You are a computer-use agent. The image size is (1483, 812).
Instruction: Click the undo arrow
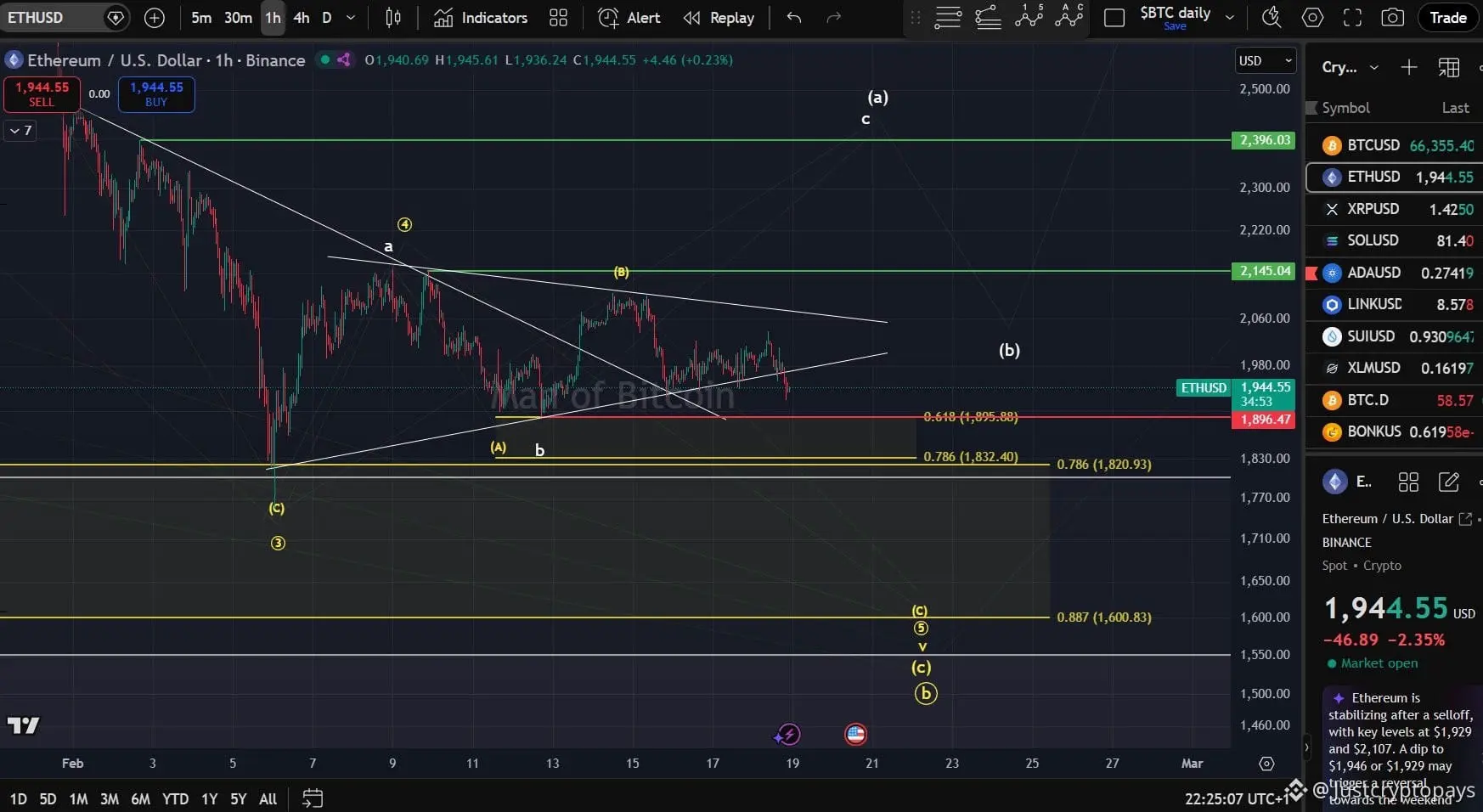[794, 18]
